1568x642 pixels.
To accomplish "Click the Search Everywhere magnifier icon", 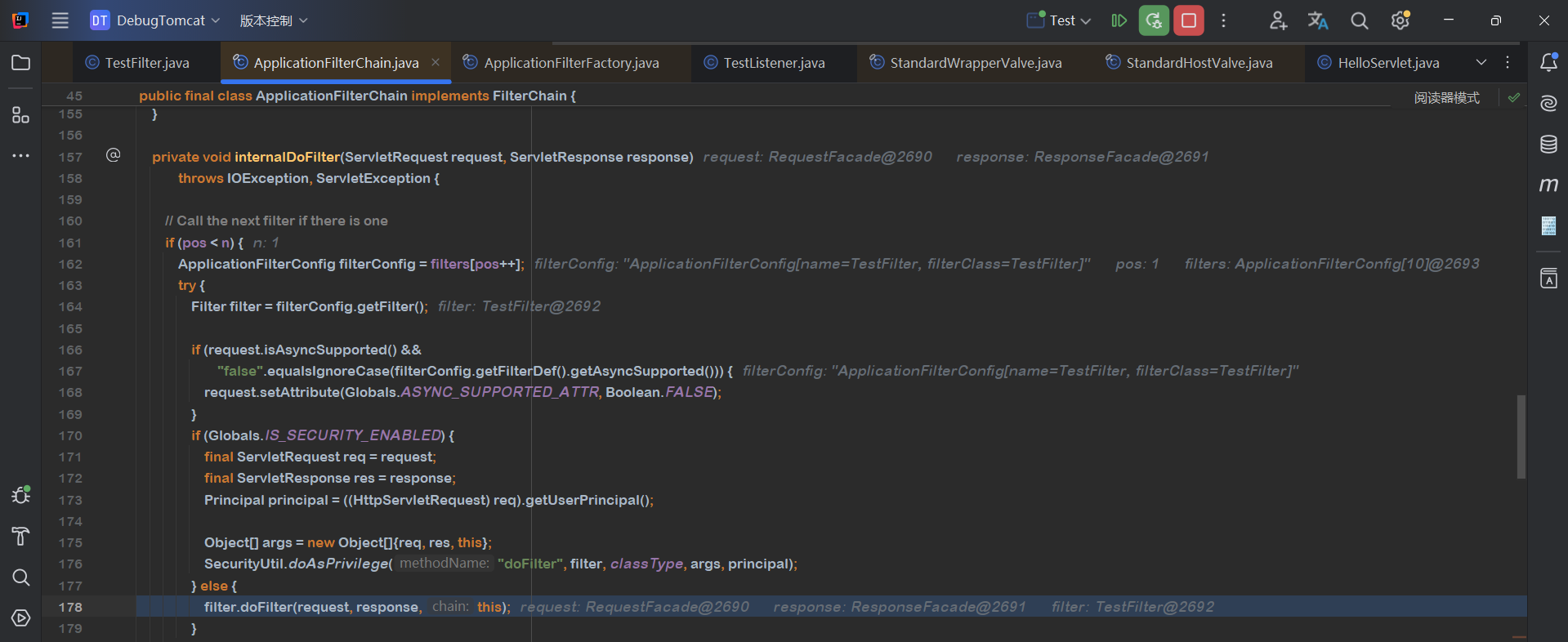I will [1359, 20].
